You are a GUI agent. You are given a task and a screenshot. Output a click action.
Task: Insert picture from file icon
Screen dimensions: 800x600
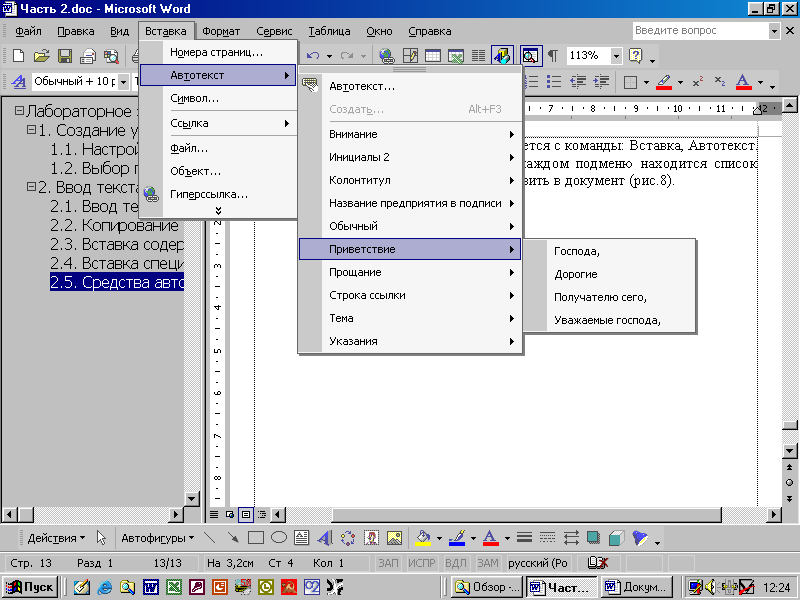(394, 538)
